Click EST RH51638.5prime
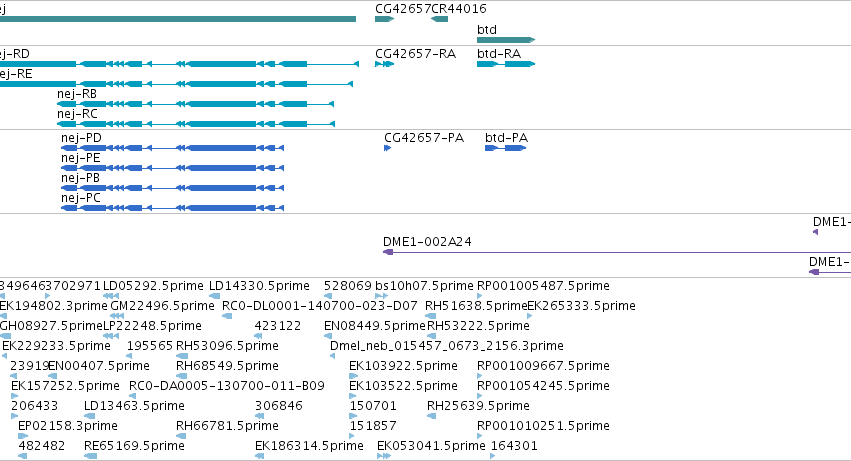Image resolution: width=851 pixels, height=461 pixels. coord(476,306)
